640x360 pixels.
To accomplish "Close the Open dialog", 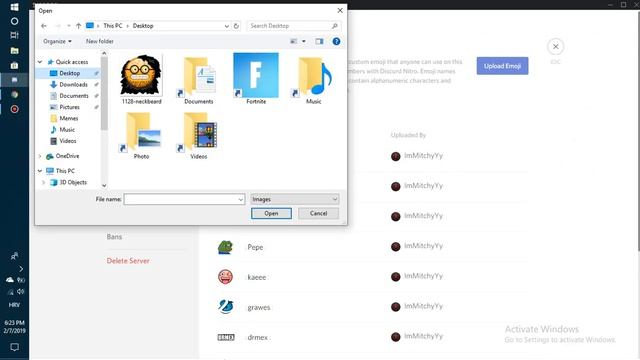I will coord(340,11).
